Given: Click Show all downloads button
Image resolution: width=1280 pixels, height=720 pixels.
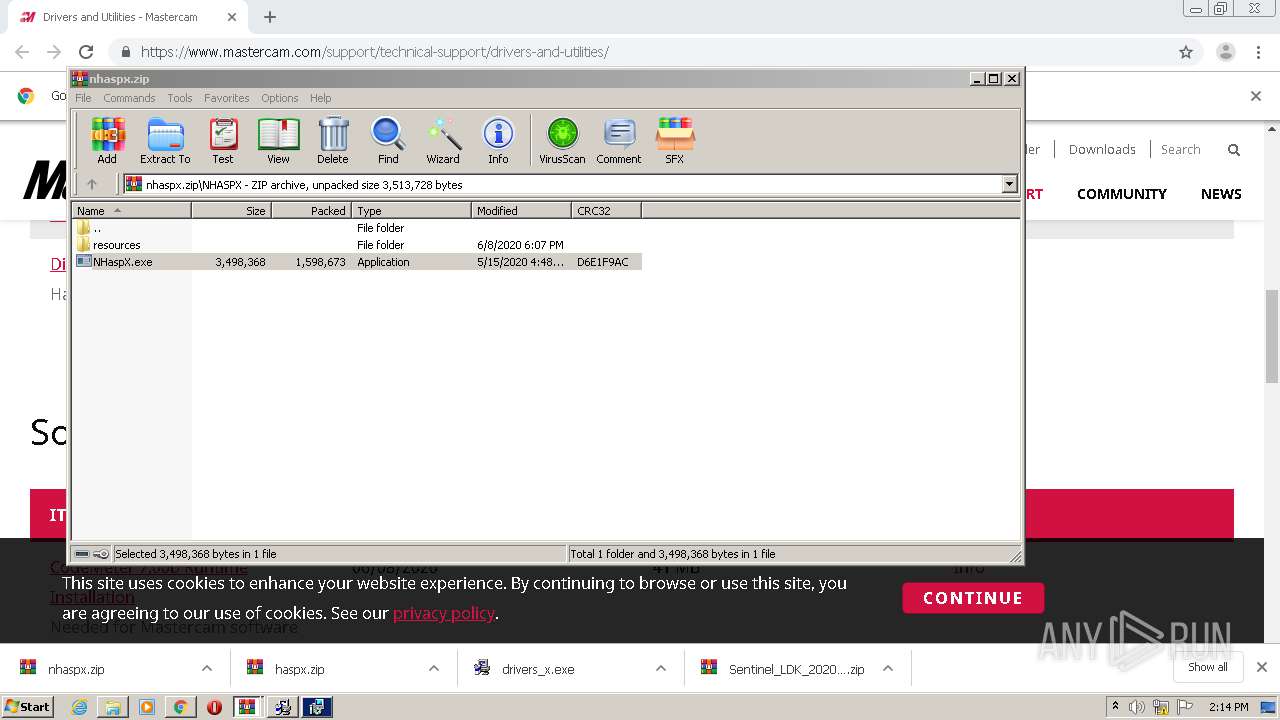Looking at the screenshot, I should point(1207,667).
